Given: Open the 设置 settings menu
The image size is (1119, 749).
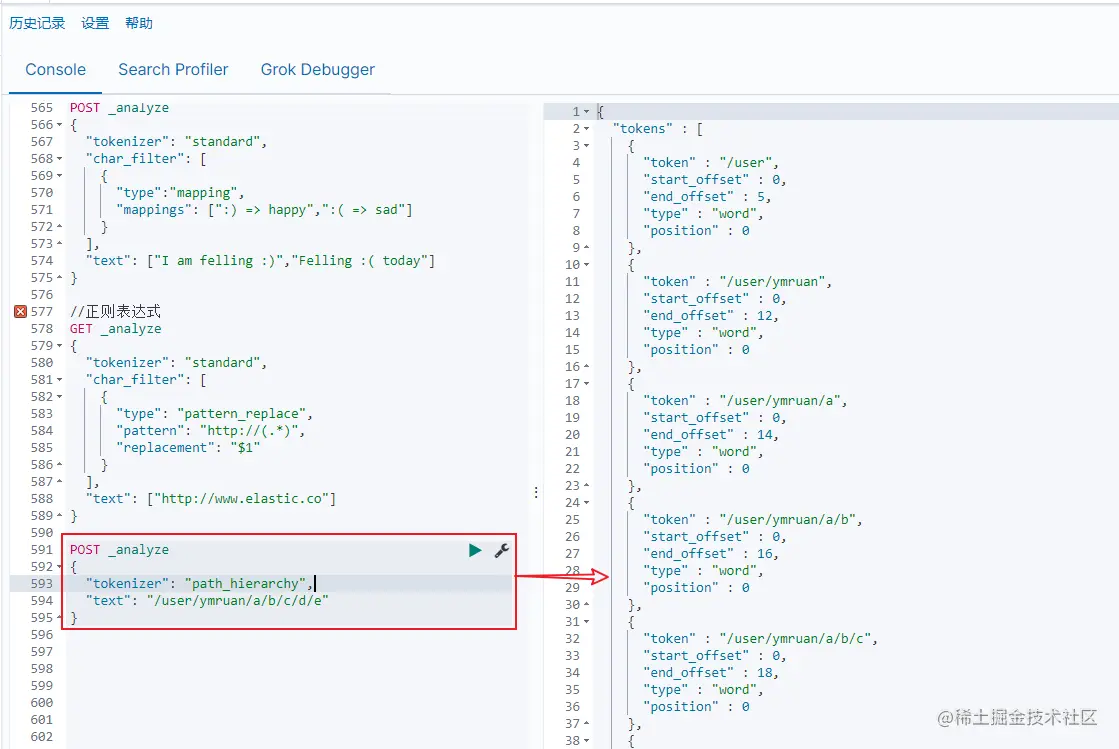Looking at the screenshot, I should [x=95, y=23].
